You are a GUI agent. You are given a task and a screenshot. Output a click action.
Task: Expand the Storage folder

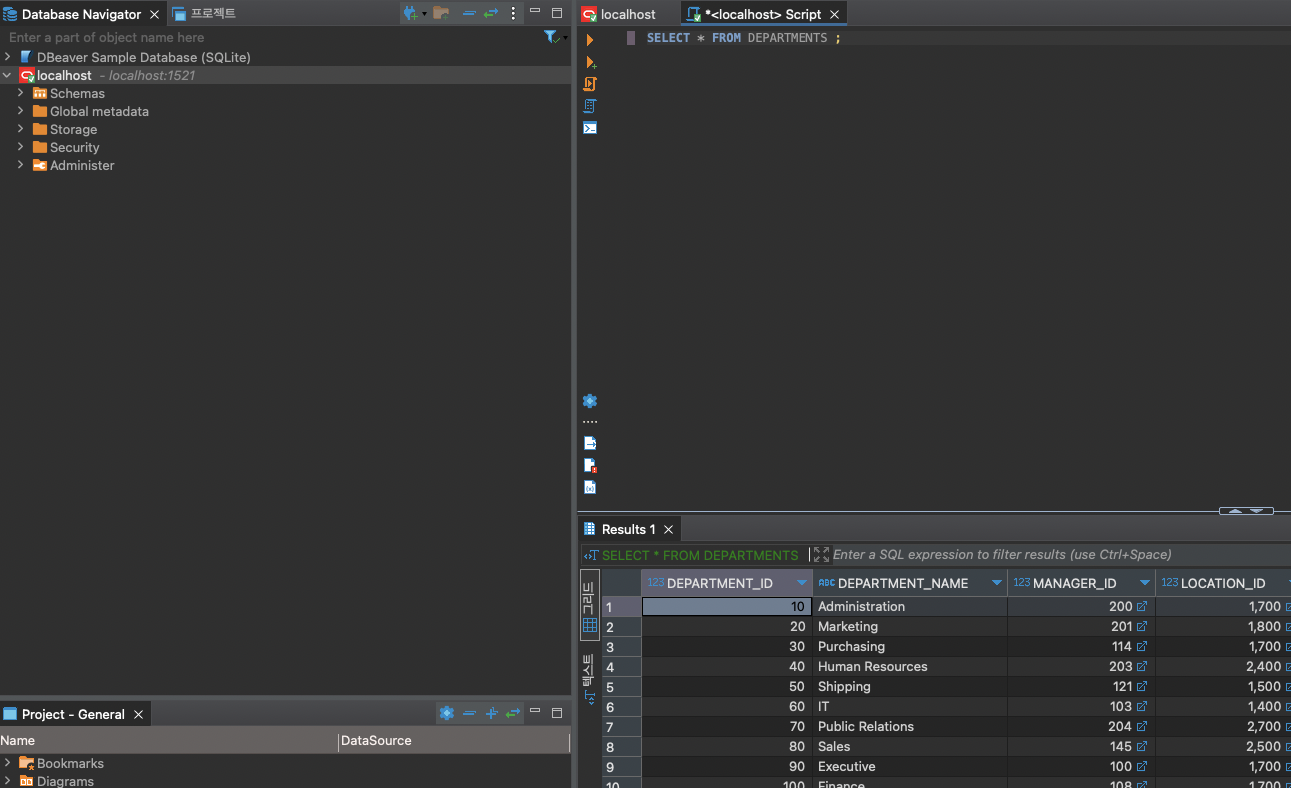pos(21,129)
